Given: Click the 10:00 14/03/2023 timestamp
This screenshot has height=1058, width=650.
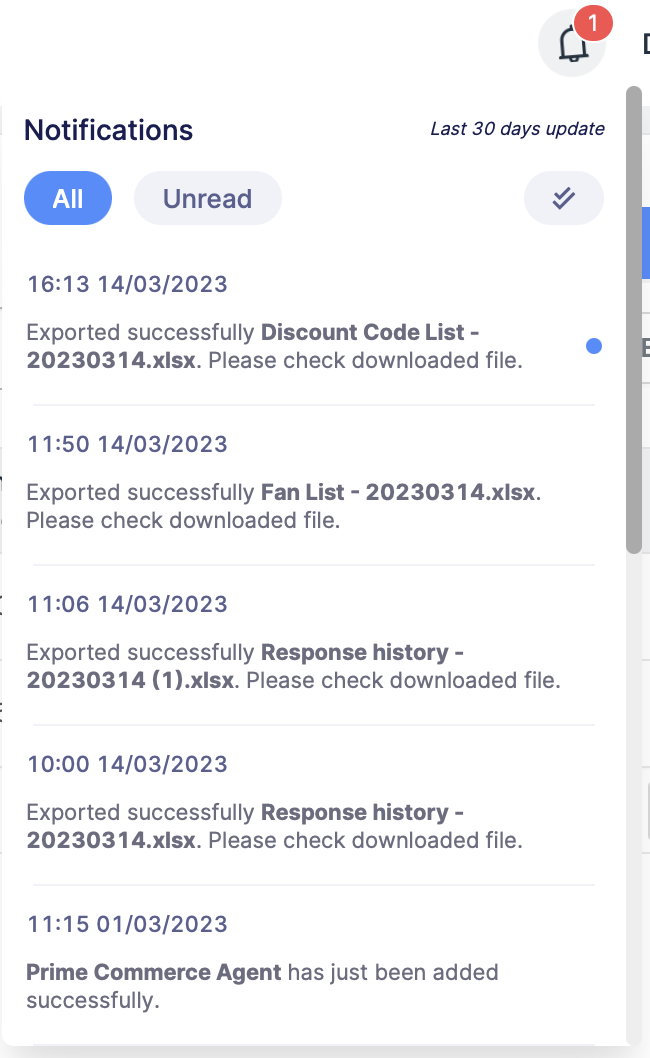Looking at the screenshot, I should click(x=127, y=764).
